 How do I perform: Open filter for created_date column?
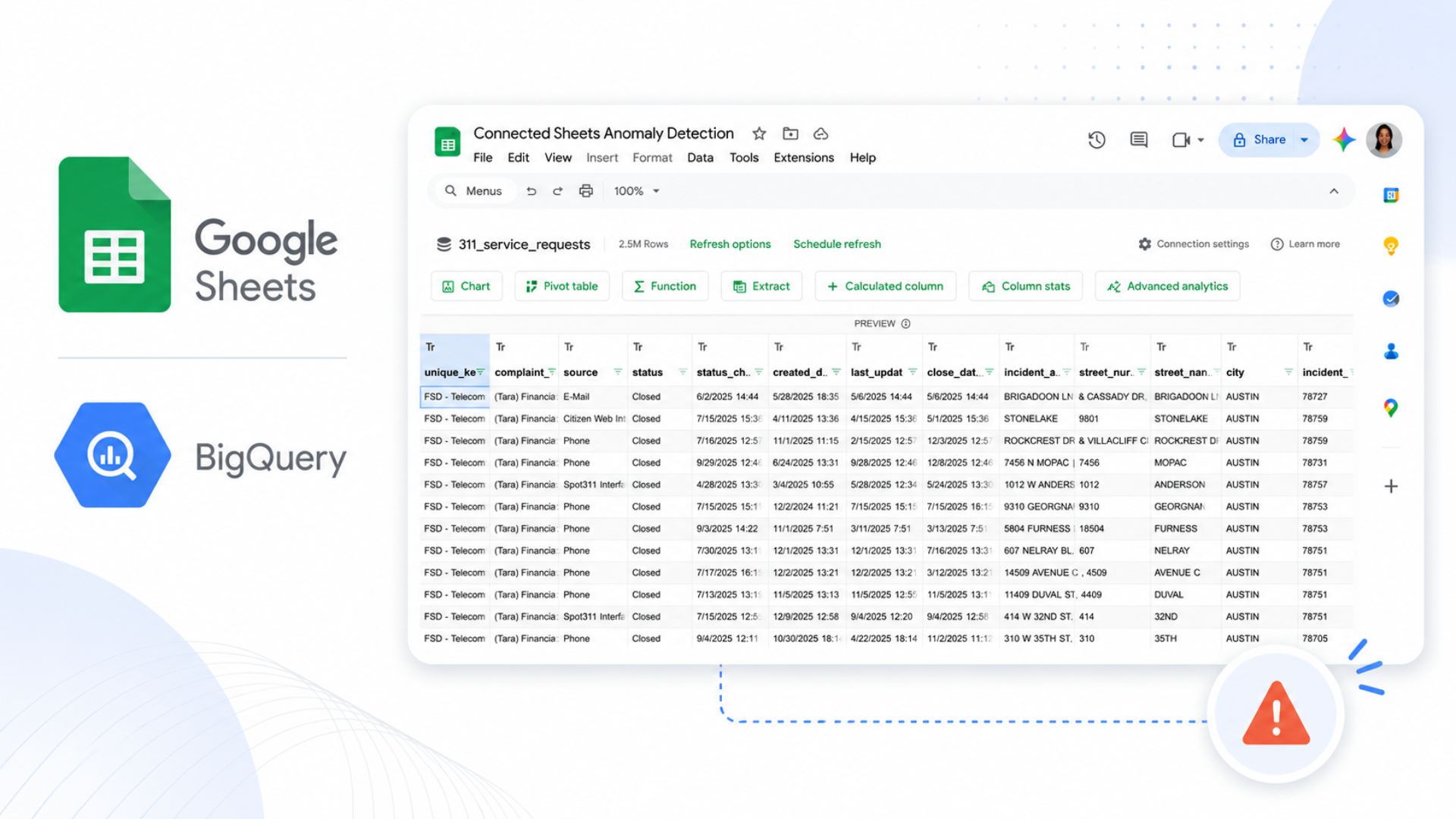pos(836,372)
